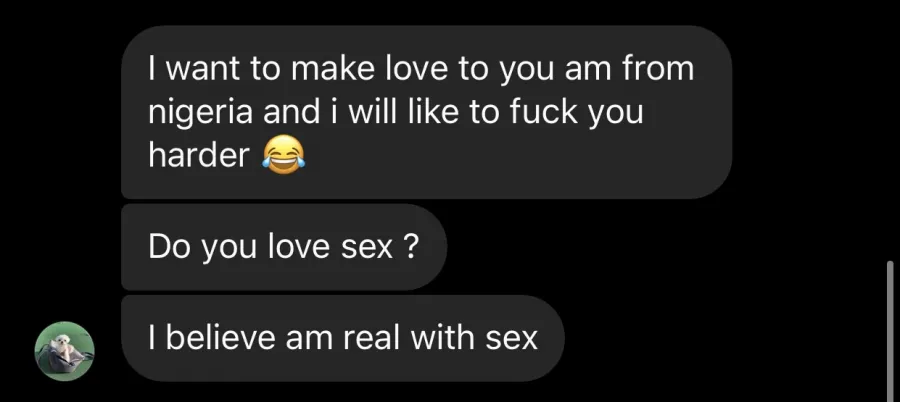Screen dimensions: 900x402
Task: Click the vertical scrollbar thumb on the right
Action: (890, 330)
